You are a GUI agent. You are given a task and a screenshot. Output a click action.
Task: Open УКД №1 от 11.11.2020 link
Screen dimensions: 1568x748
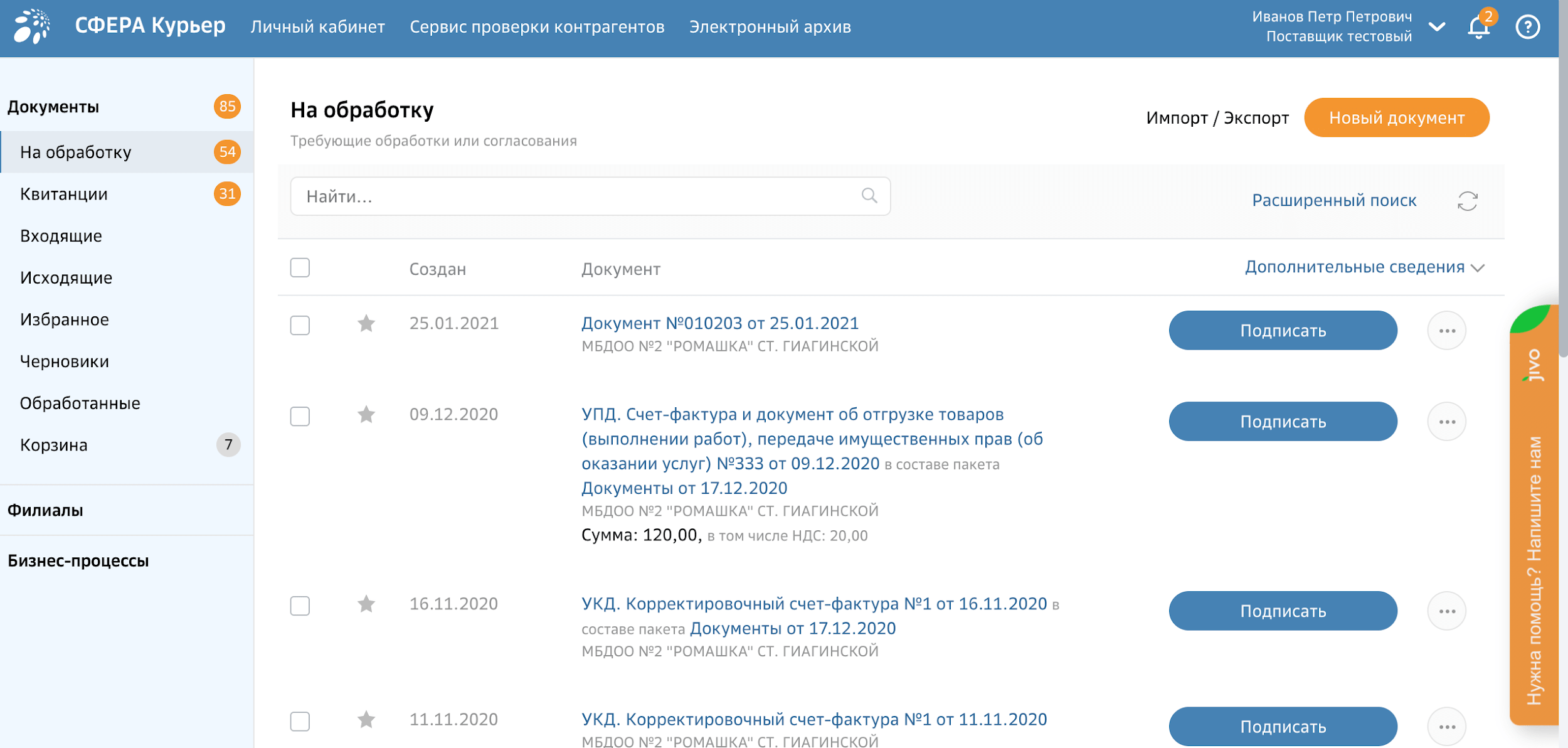click(x=814, y=719)
